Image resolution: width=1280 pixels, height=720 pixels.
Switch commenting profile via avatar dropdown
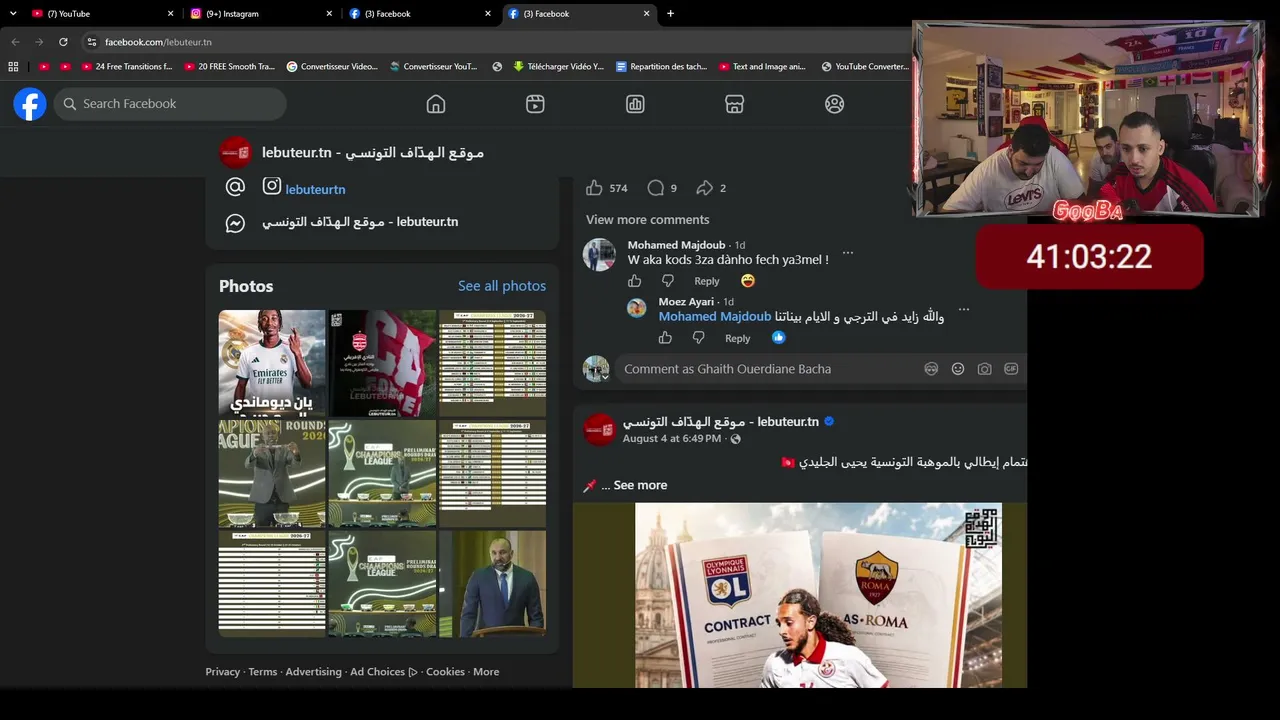596,369
